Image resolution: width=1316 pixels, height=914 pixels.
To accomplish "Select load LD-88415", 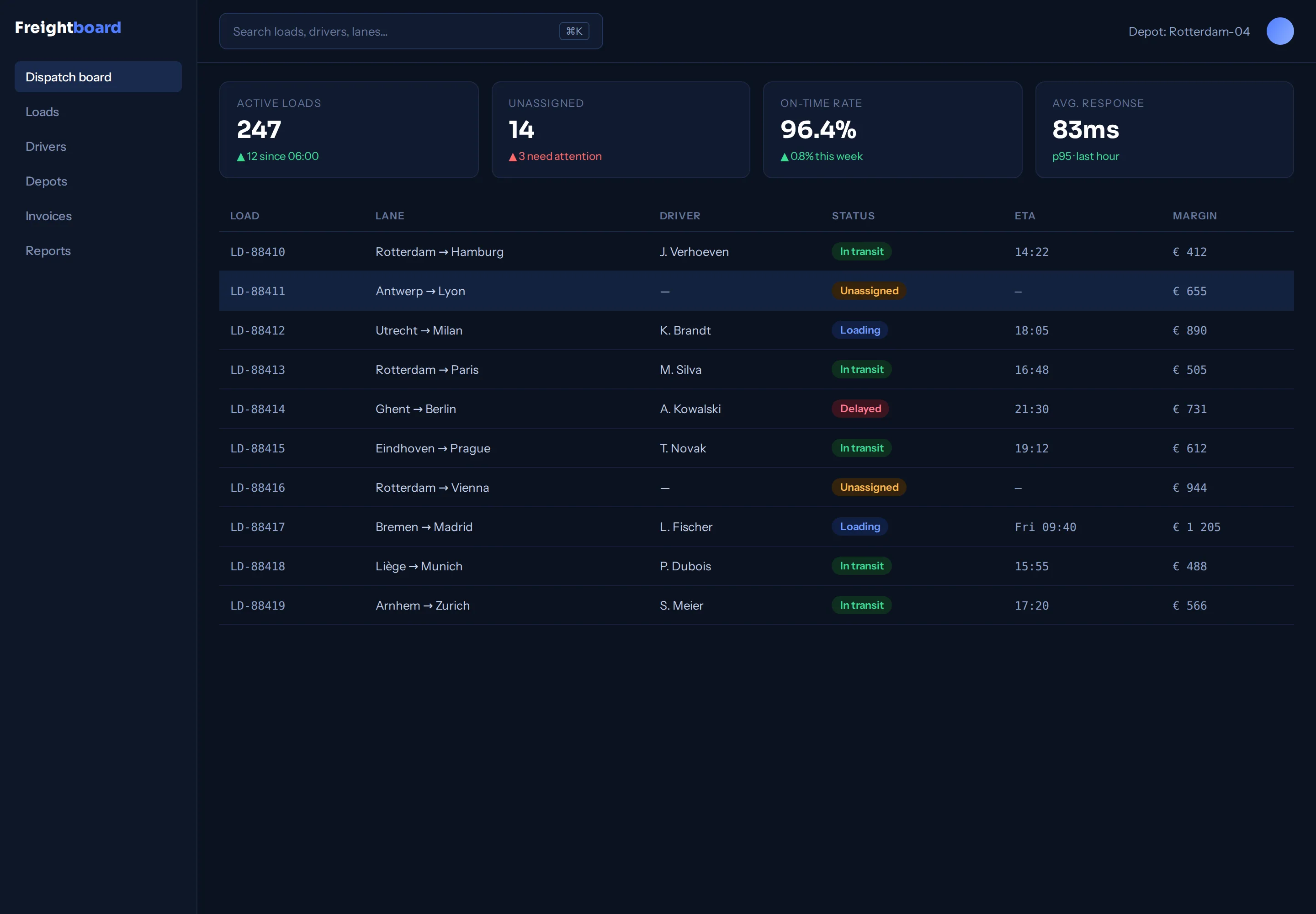I will pyautogui.click(x=258, y=448).
